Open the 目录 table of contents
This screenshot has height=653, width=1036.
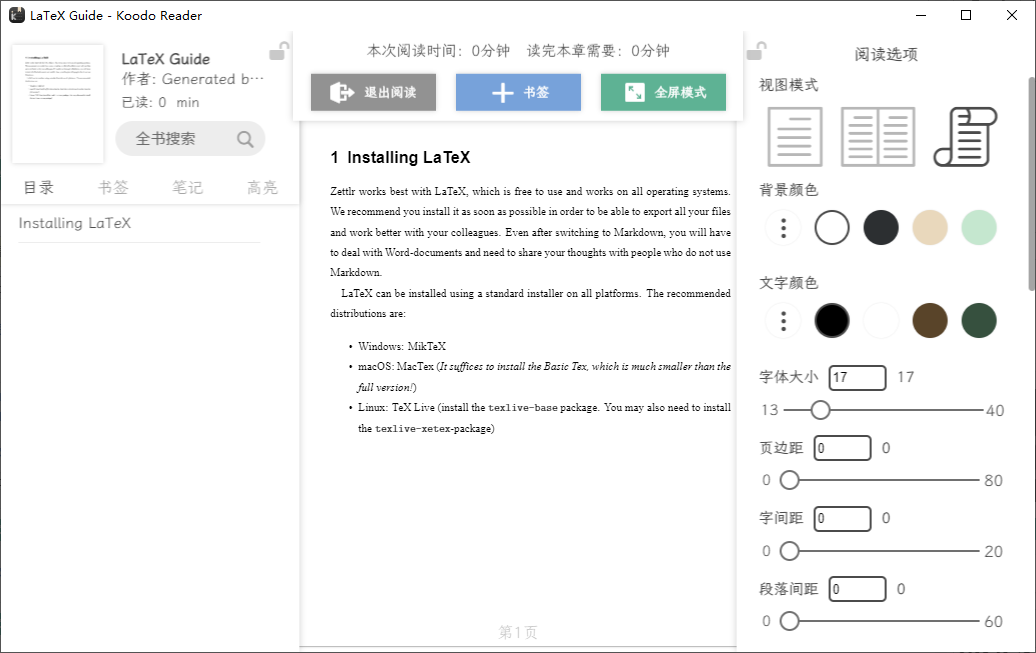(37, 186)
